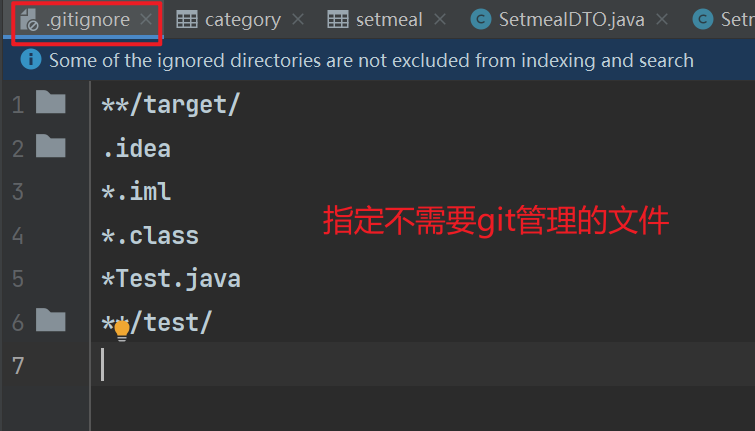Image resolution: width=755 pixels, height=431 pixels.
Task: Close the setmeal tab
Action: click(x=440, y=19)
